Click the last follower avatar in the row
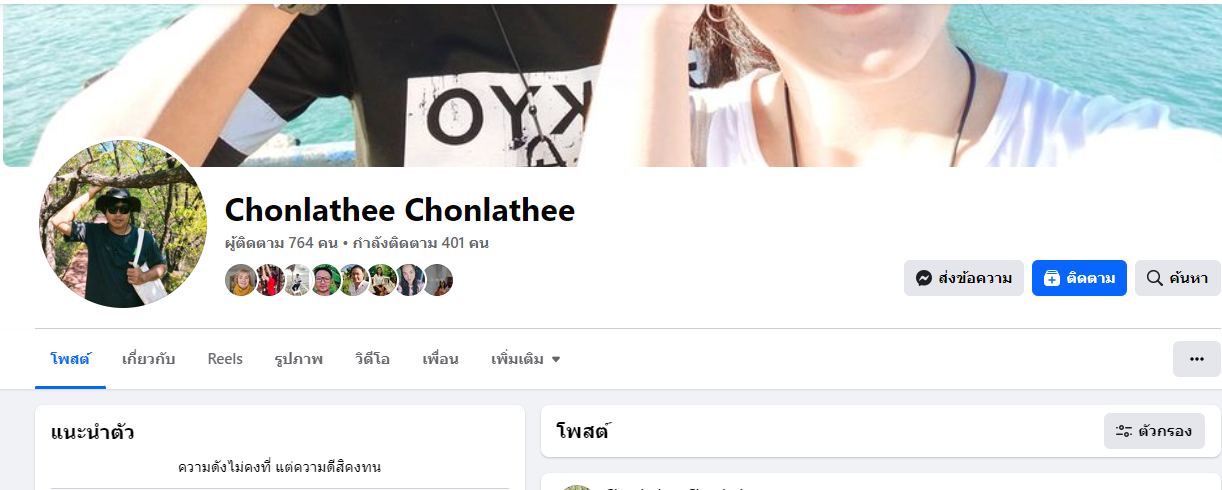The image size is (1222, 490). pos(437,280)
